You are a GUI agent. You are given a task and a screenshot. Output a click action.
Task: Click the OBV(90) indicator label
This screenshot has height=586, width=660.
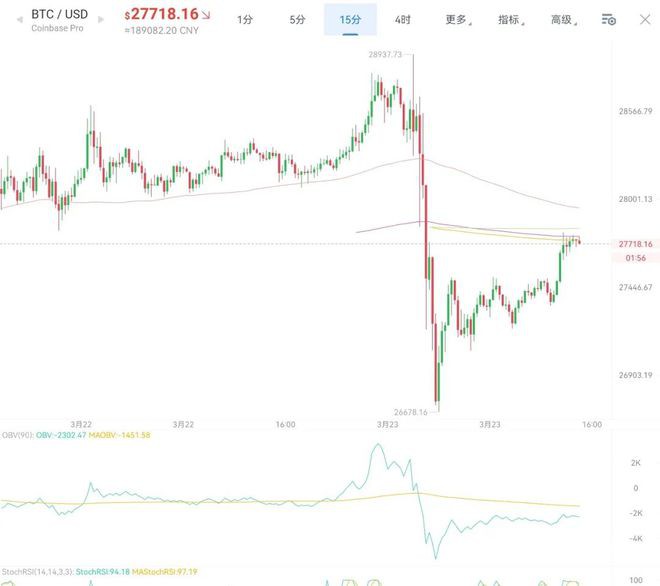[17, 435]
